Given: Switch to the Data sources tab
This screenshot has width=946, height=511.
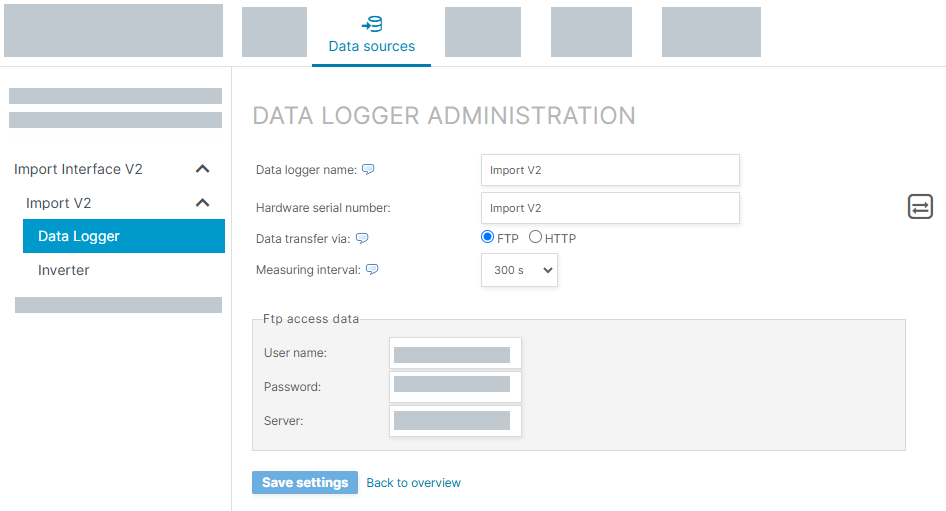Looking at the screenshot, I should 371,34.
